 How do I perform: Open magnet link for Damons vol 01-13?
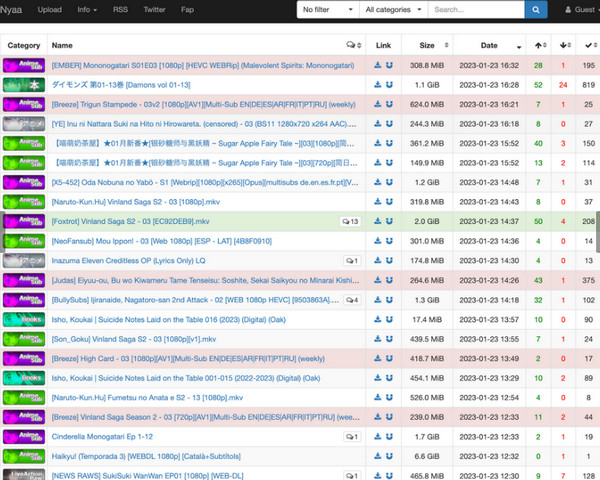[x=389, y=85]
